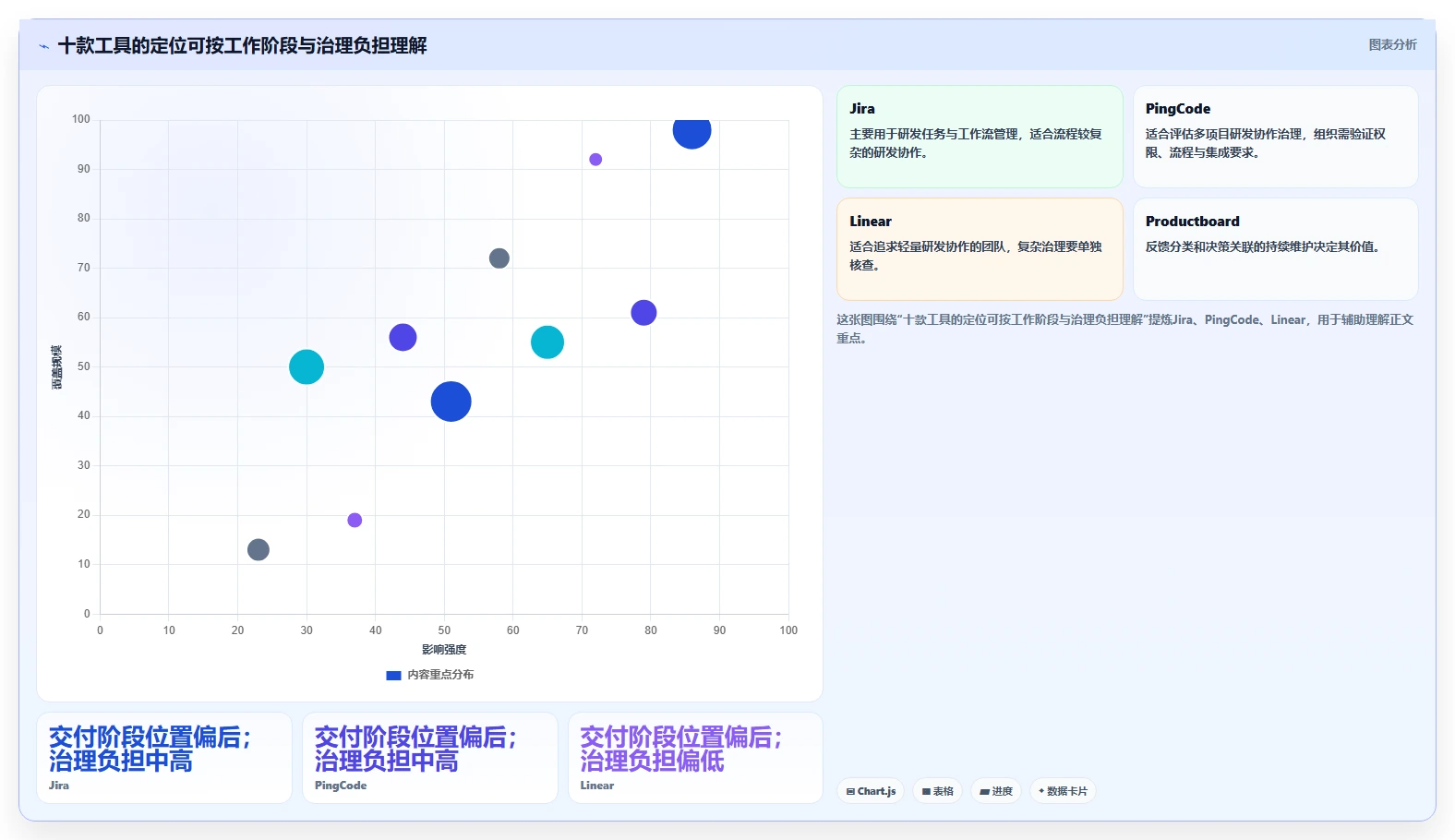Click the x-axis title 影响强度
The width and height of the screenshot is (1455, 840).
[444, 650]
